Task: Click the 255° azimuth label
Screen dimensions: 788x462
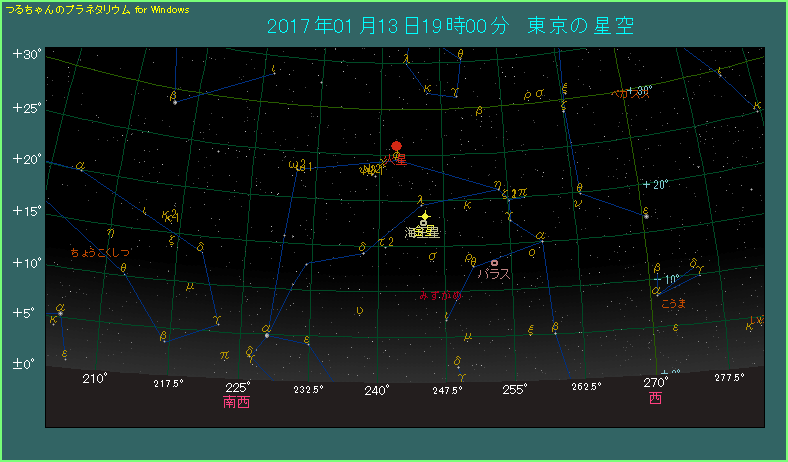Action: point(515,390)
